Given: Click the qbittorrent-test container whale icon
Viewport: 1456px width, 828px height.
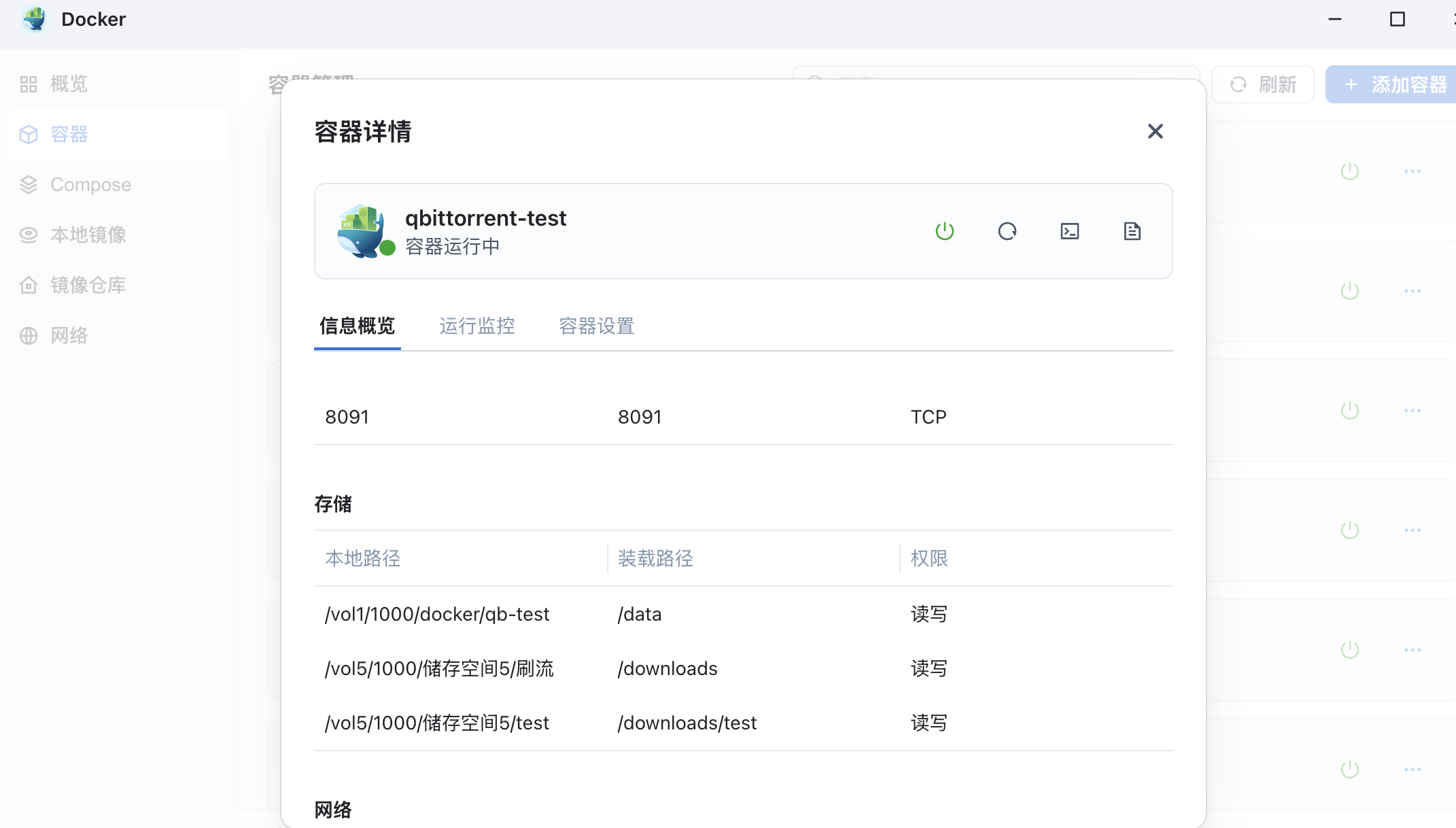Looking at the screenshot, I should point(362,231).
